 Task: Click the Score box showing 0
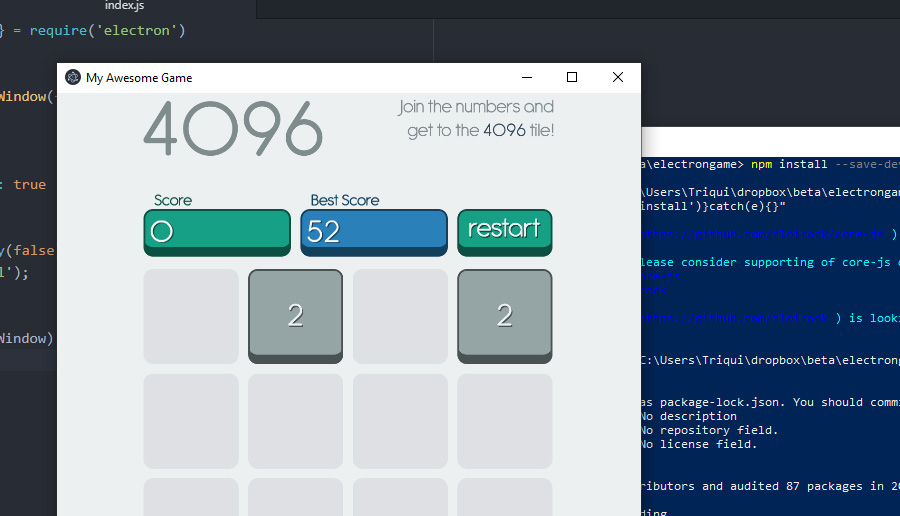pos(217,232)
